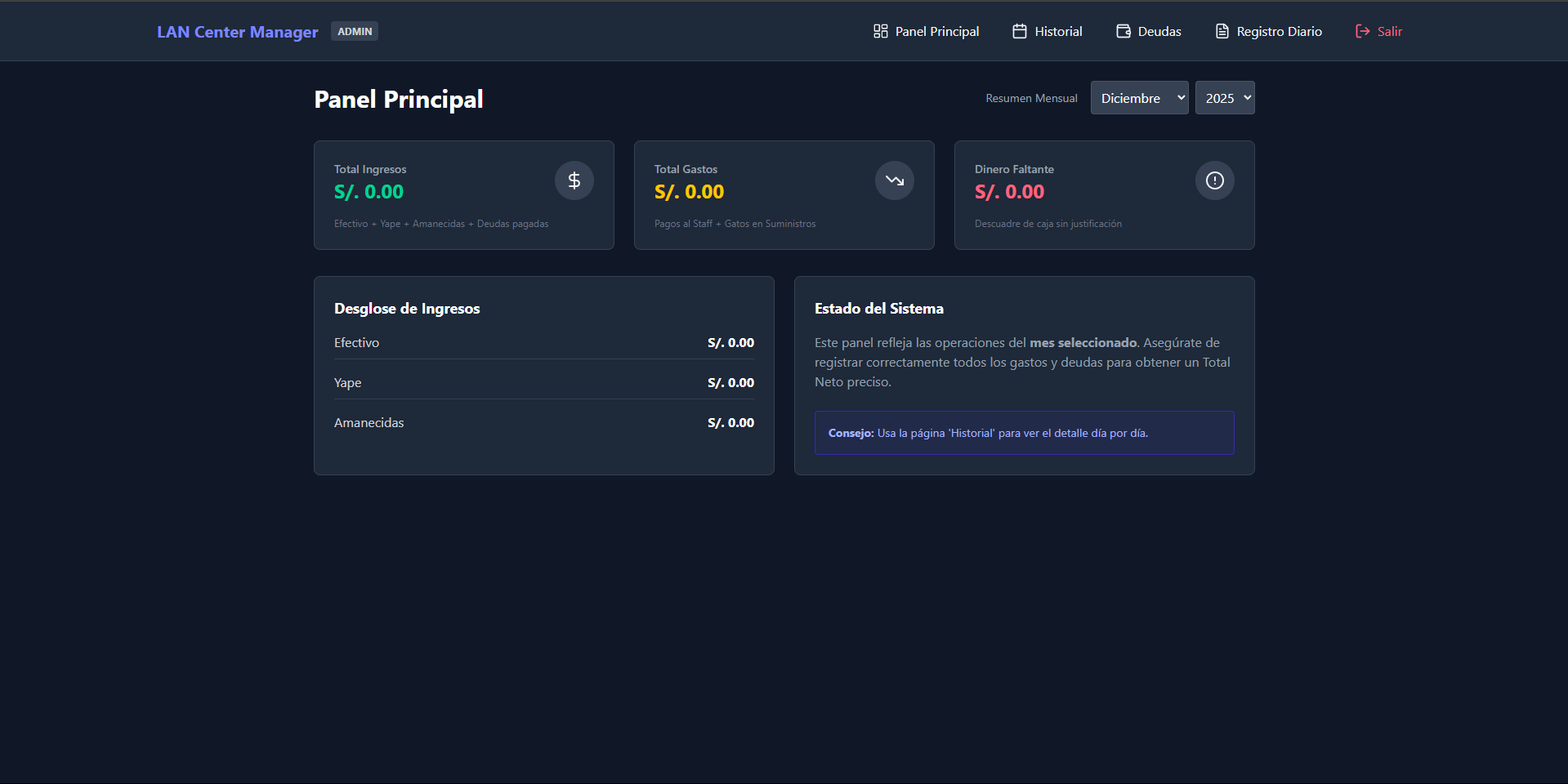Click the Yape amount S/. 0.00
This screenshot has width=1568, height=784.
click(730, 383)
